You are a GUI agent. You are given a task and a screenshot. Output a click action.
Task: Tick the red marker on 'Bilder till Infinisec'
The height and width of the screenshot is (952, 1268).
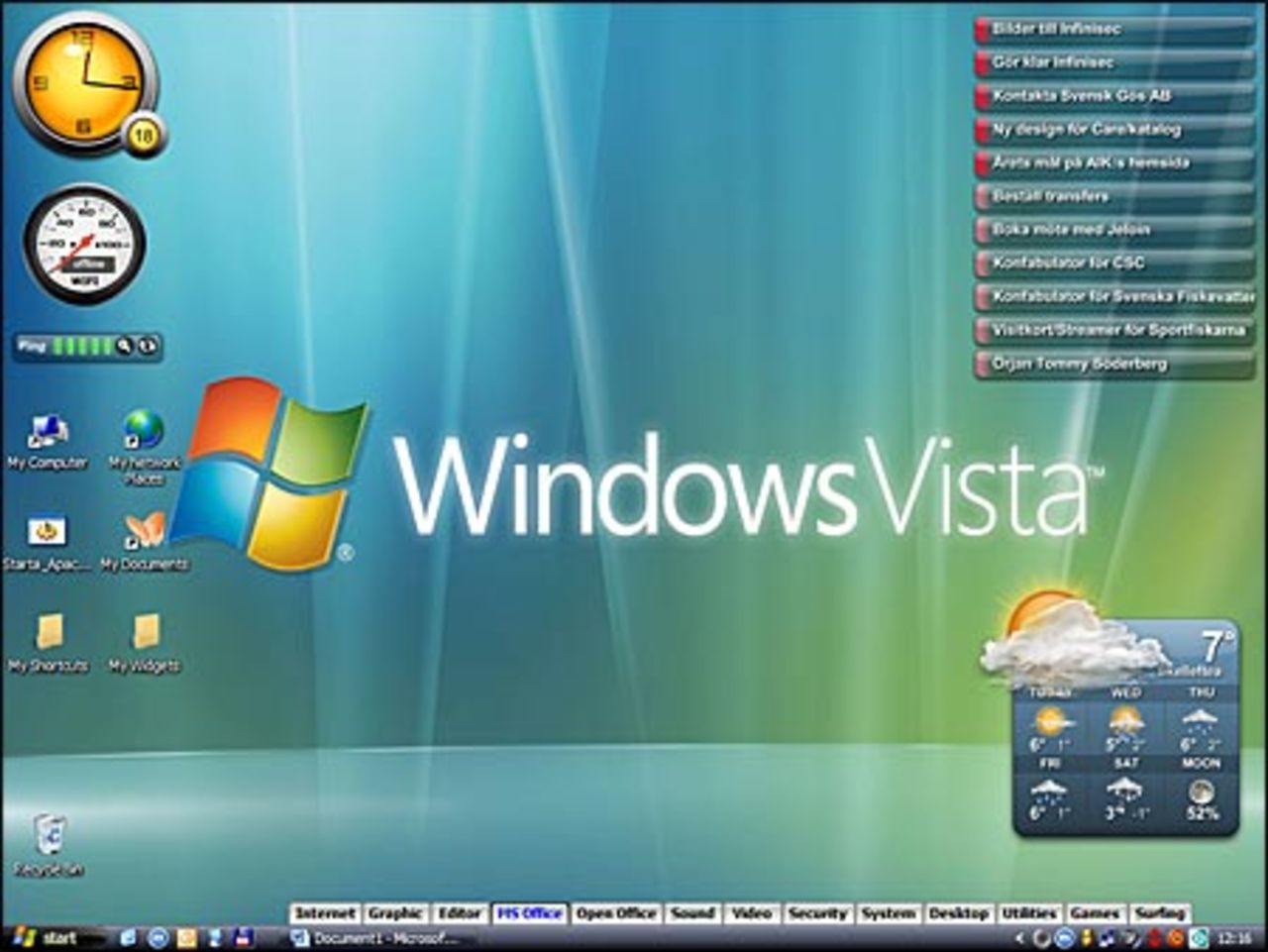[x=982, y=30]
